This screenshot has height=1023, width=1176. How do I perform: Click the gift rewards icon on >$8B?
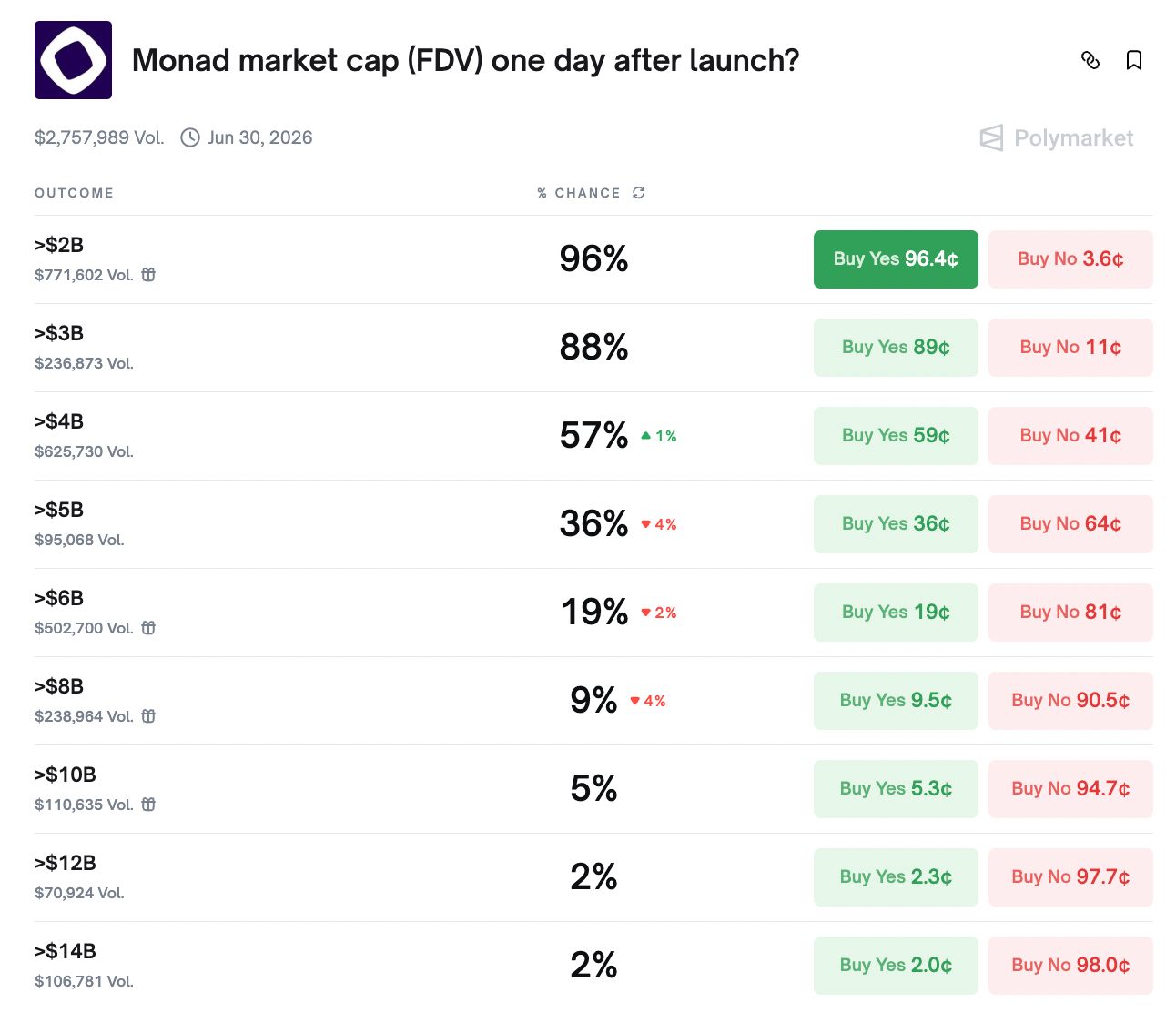(148, 716)
